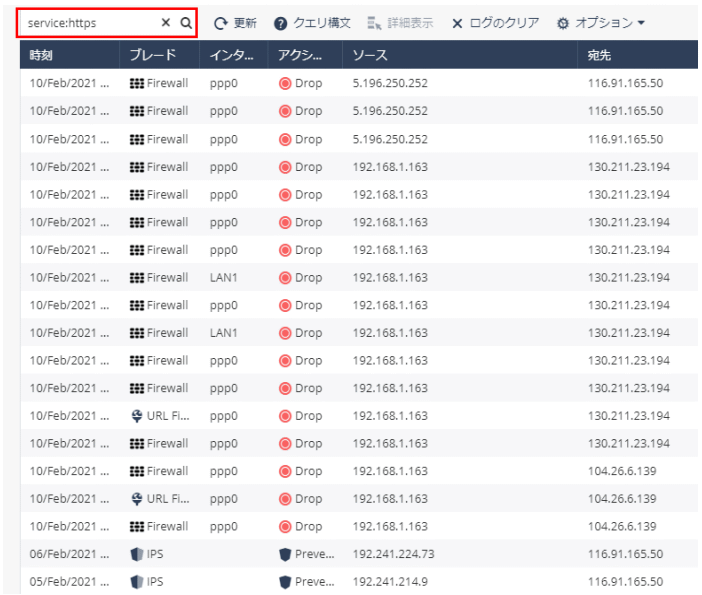The width and height of the screenshot is (702, 595).
Task: Click the IPS shield icon for 192.241.224.73
Action: coord(137,554)
